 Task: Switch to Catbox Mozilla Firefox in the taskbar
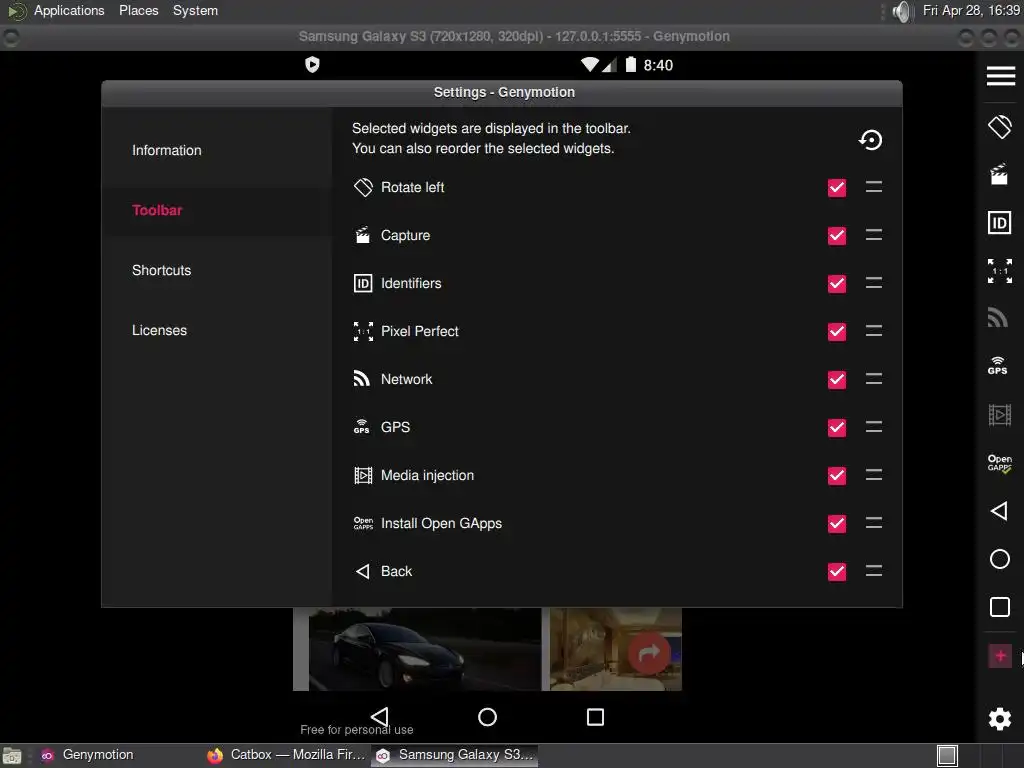pyautogui.click(x=286, y=755)
